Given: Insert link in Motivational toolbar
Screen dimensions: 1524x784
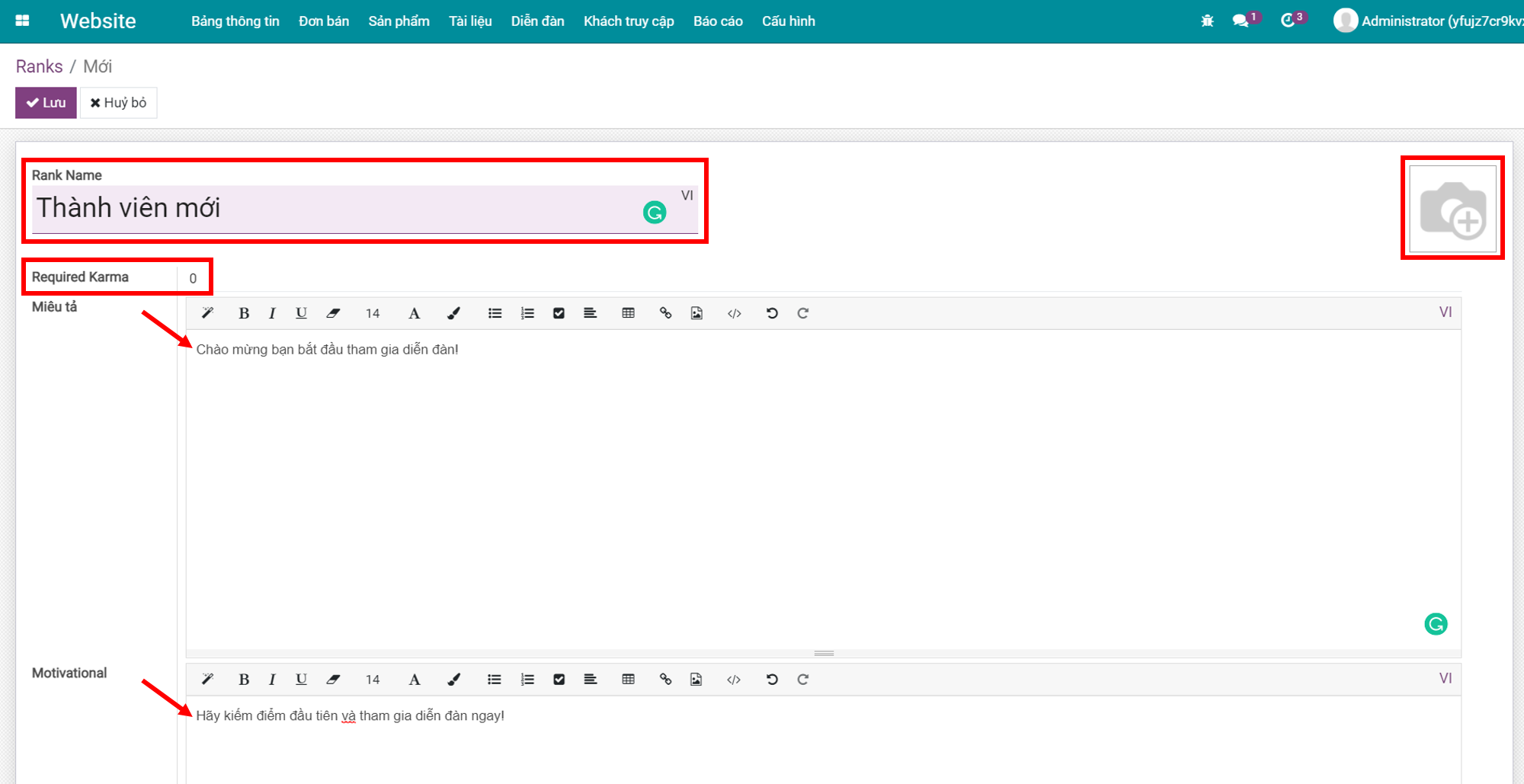Looking at the screenshot, I should (x=665, y=680).
